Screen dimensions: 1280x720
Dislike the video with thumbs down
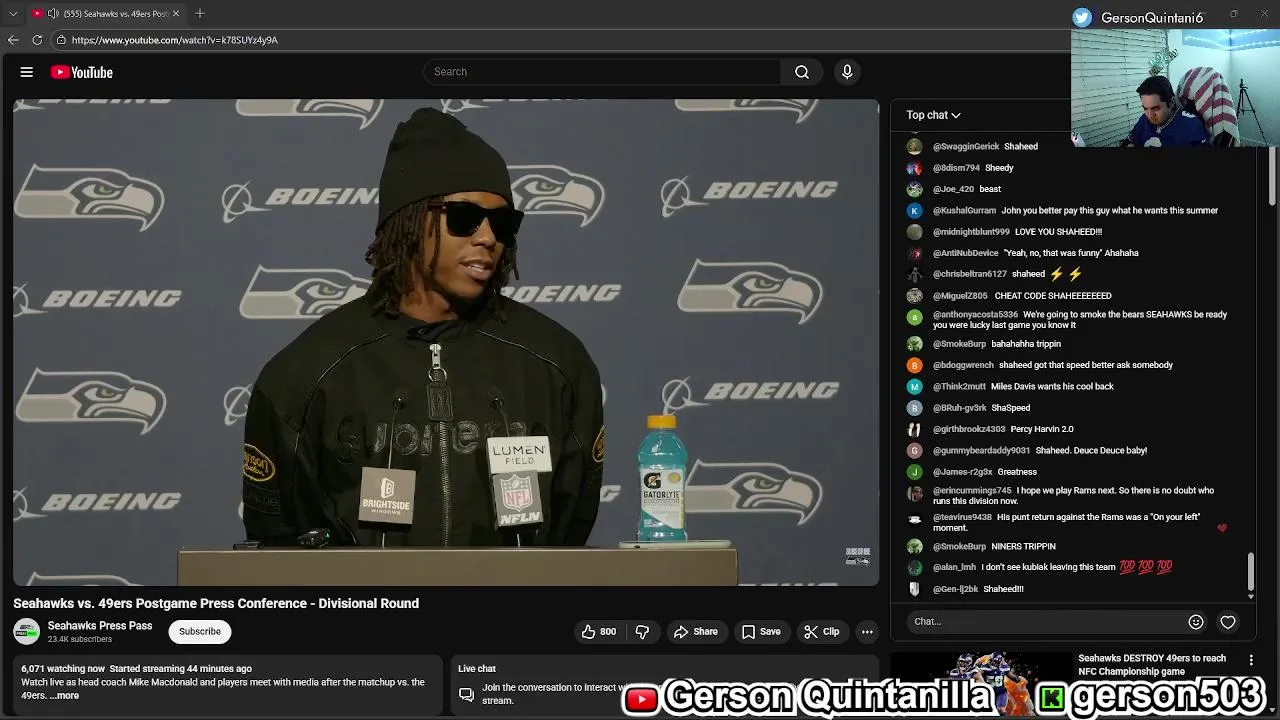[642, 631]
